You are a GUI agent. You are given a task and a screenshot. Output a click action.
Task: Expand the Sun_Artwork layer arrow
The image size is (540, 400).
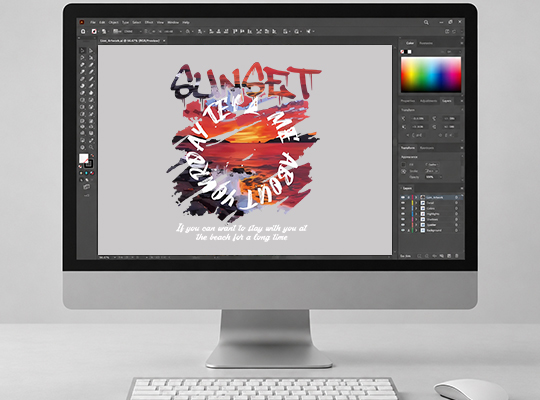pyautogui.click(x=416, y=197)
